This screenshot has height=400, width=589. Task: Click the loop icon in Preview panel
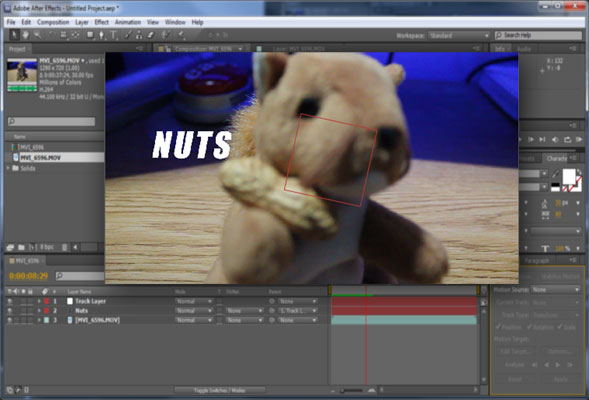point(567,139)
